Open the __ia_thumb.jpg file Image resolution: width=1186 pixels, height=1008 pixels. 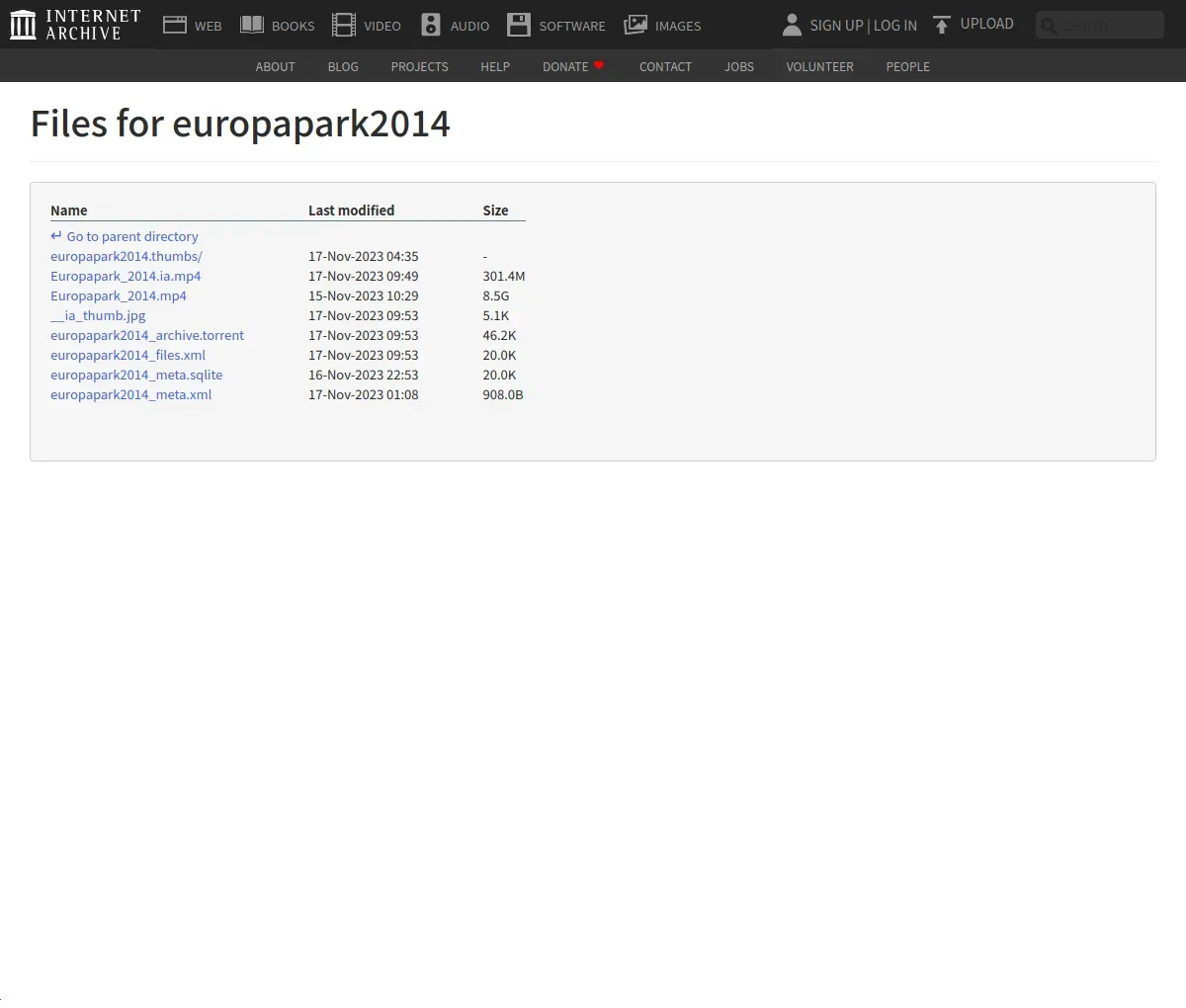point(98,315)
